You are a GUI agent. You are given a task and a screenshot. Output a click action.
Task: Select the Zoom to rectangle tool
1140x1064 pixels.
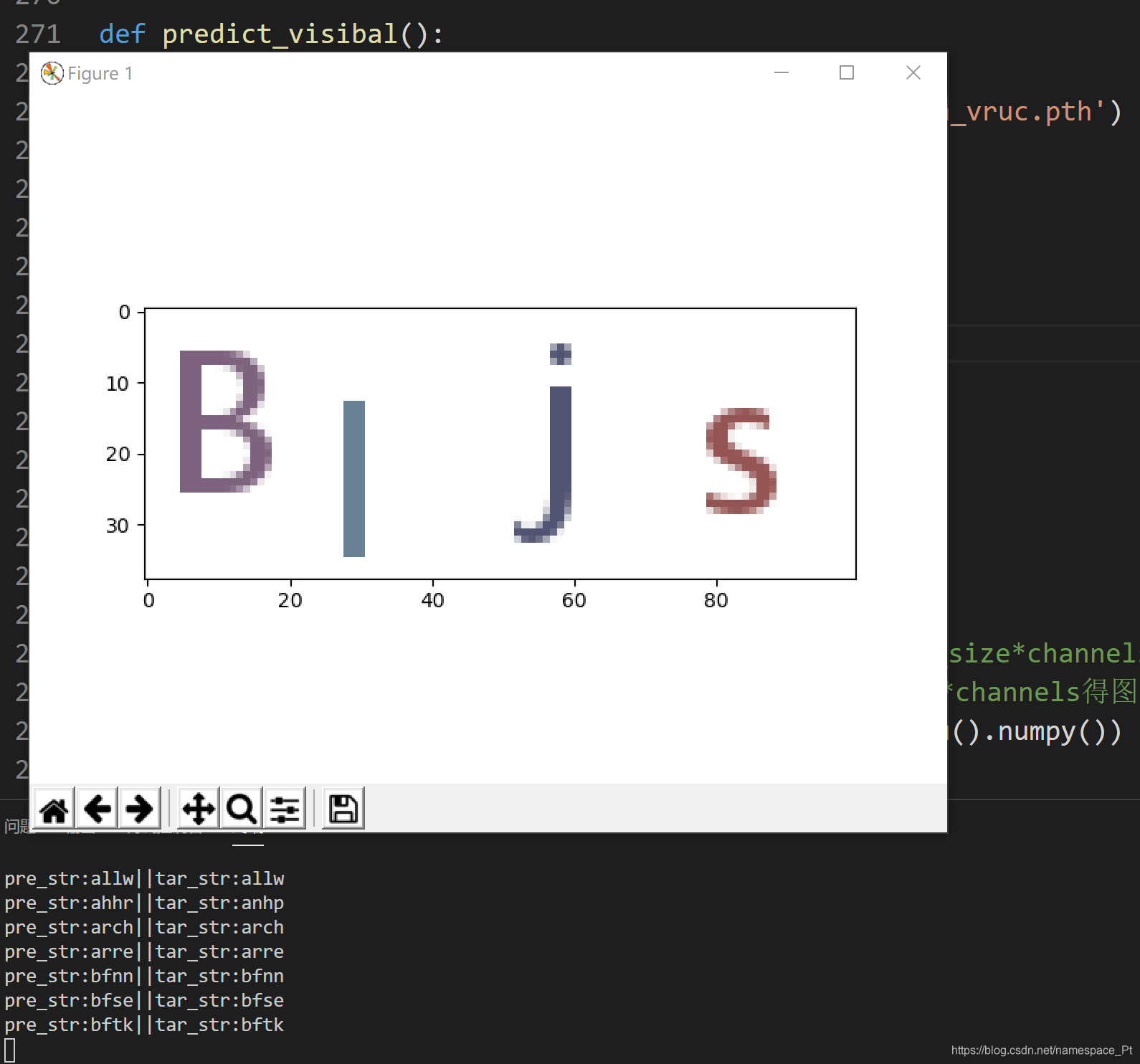point(242,809)
